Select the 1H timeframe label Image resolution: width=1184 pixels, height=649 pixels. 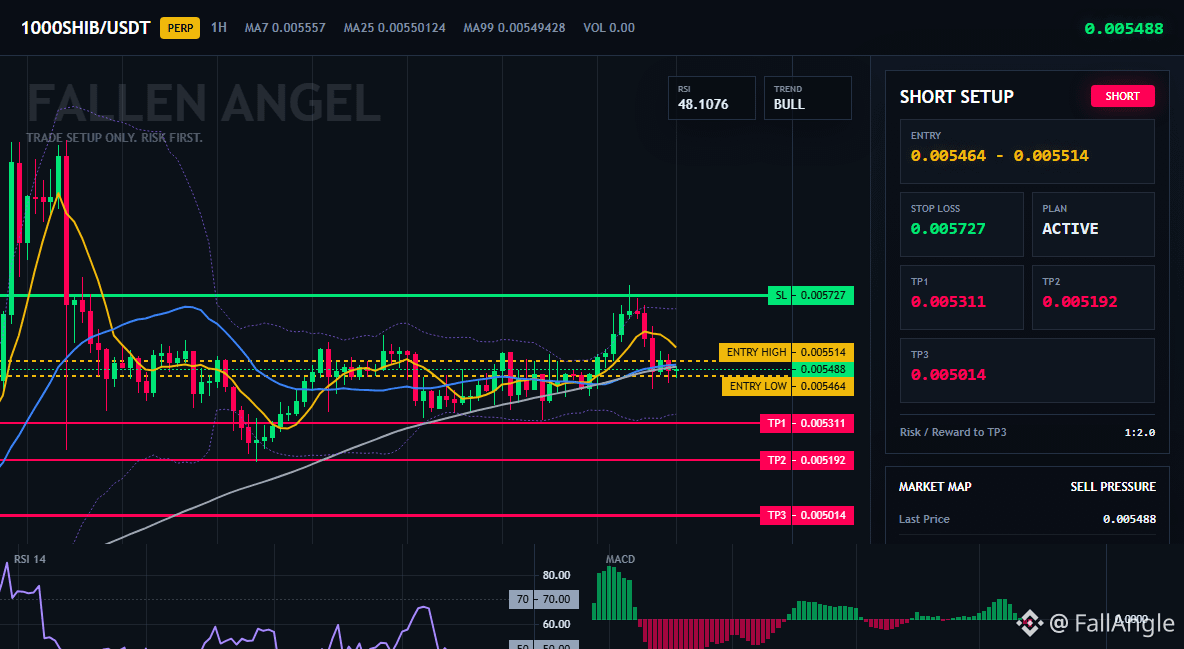218,27
